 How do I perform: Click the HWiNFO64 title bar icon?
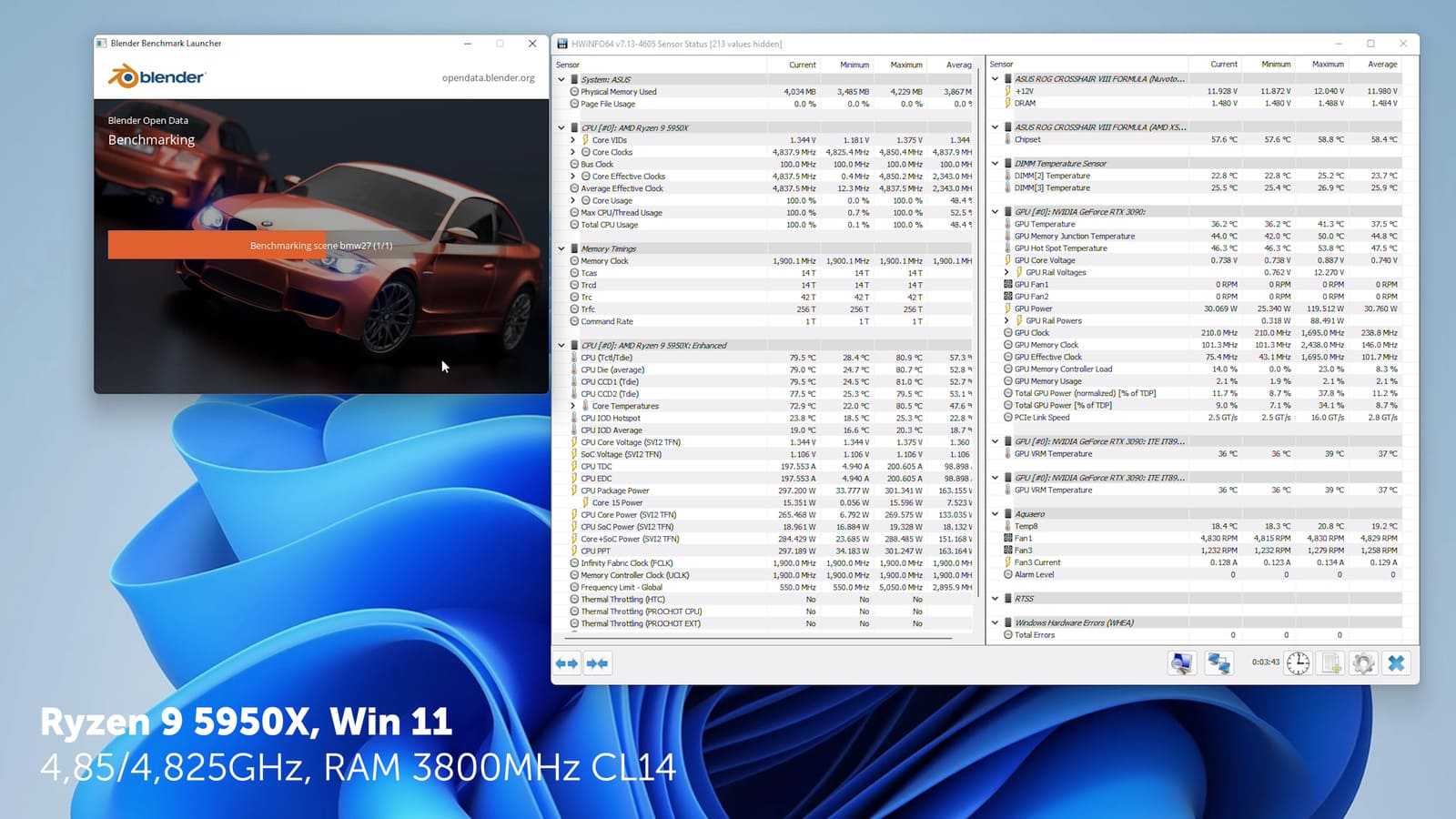point(562,44)
